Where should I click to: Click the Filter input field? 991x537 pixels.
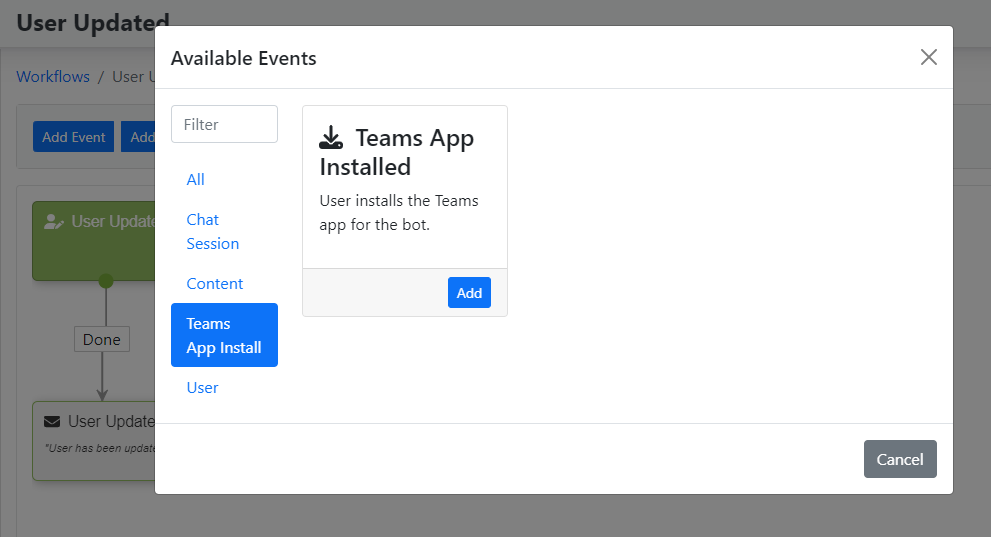click(224, 124)
